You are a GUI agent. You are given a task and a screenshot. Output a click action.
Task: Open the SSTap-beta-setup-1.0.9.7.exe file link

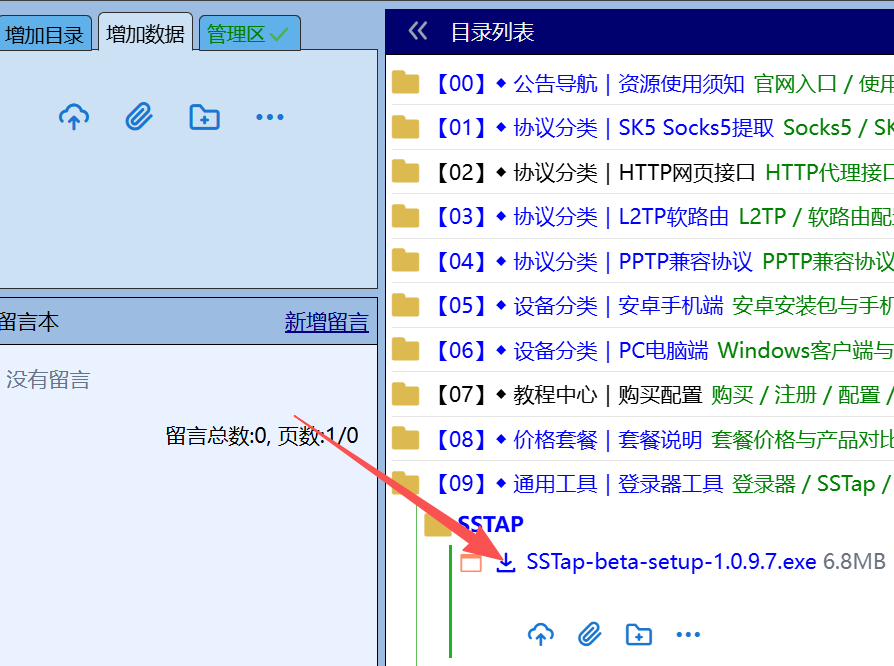pyautogui.click(x=671, y=562)
